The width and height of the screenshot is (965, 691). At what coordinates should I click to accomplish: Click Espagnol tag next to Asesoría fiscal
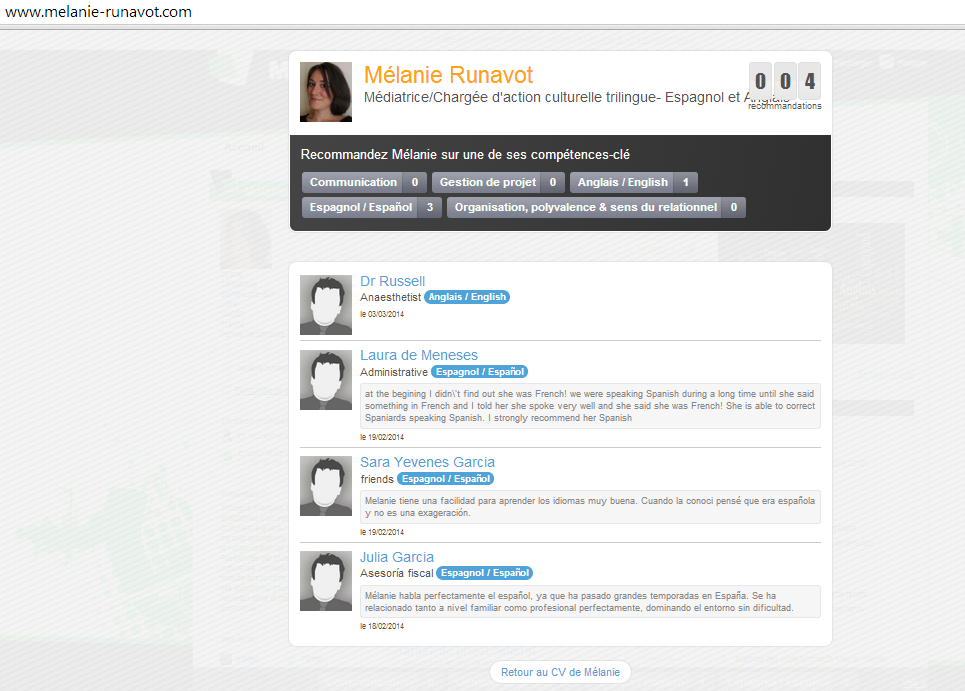tap(484, 573)
